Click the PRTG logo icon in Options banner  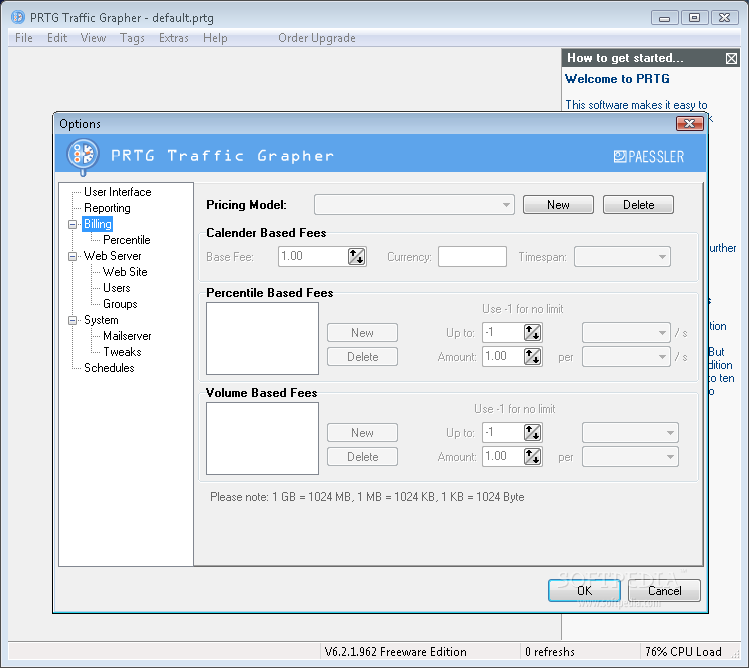pyautogui.click(x=83, y=155)
